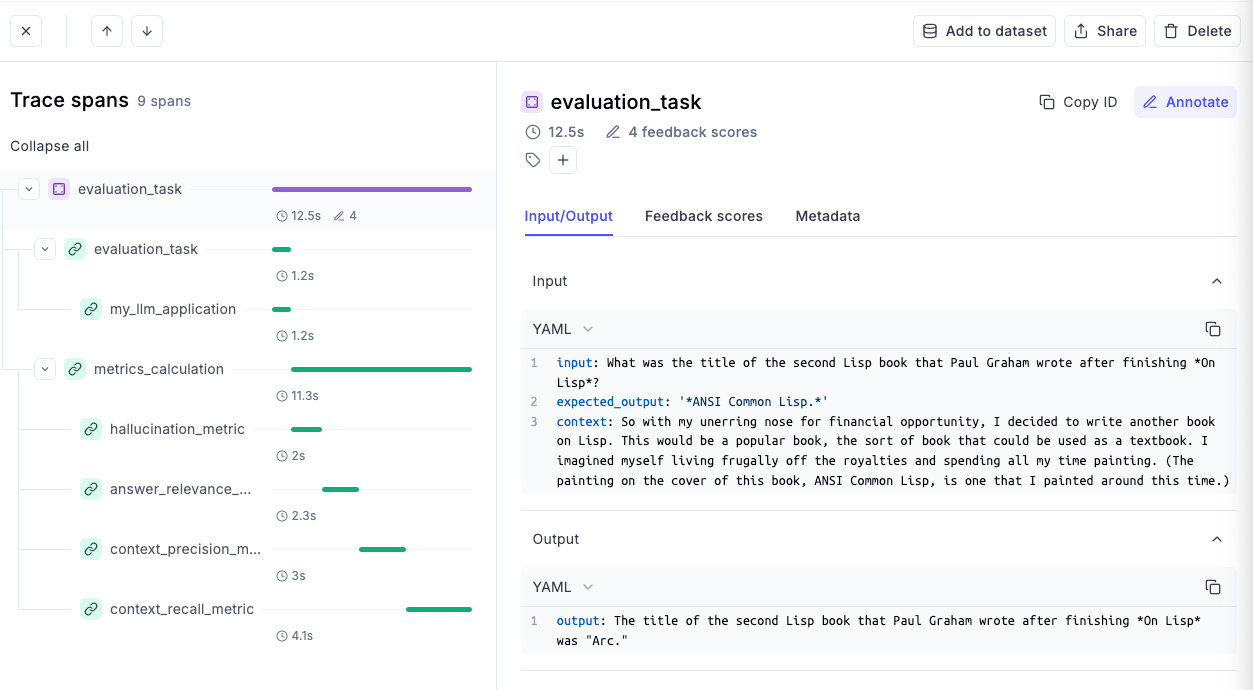Collapse the metrics_calculation span
Viewport: 1253px width, 690px height.
tap(44, 369)
